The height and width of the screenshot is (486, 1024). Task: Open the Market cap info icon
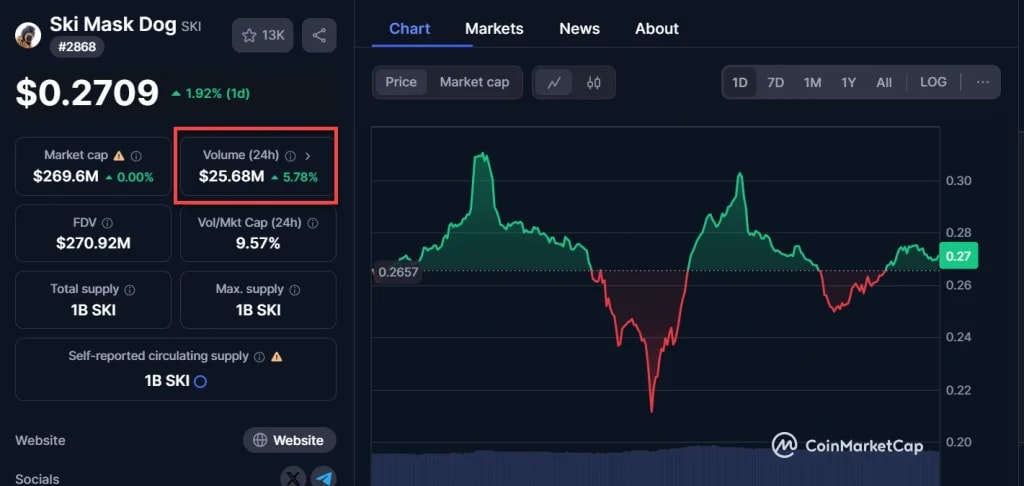tap(136, 156)
